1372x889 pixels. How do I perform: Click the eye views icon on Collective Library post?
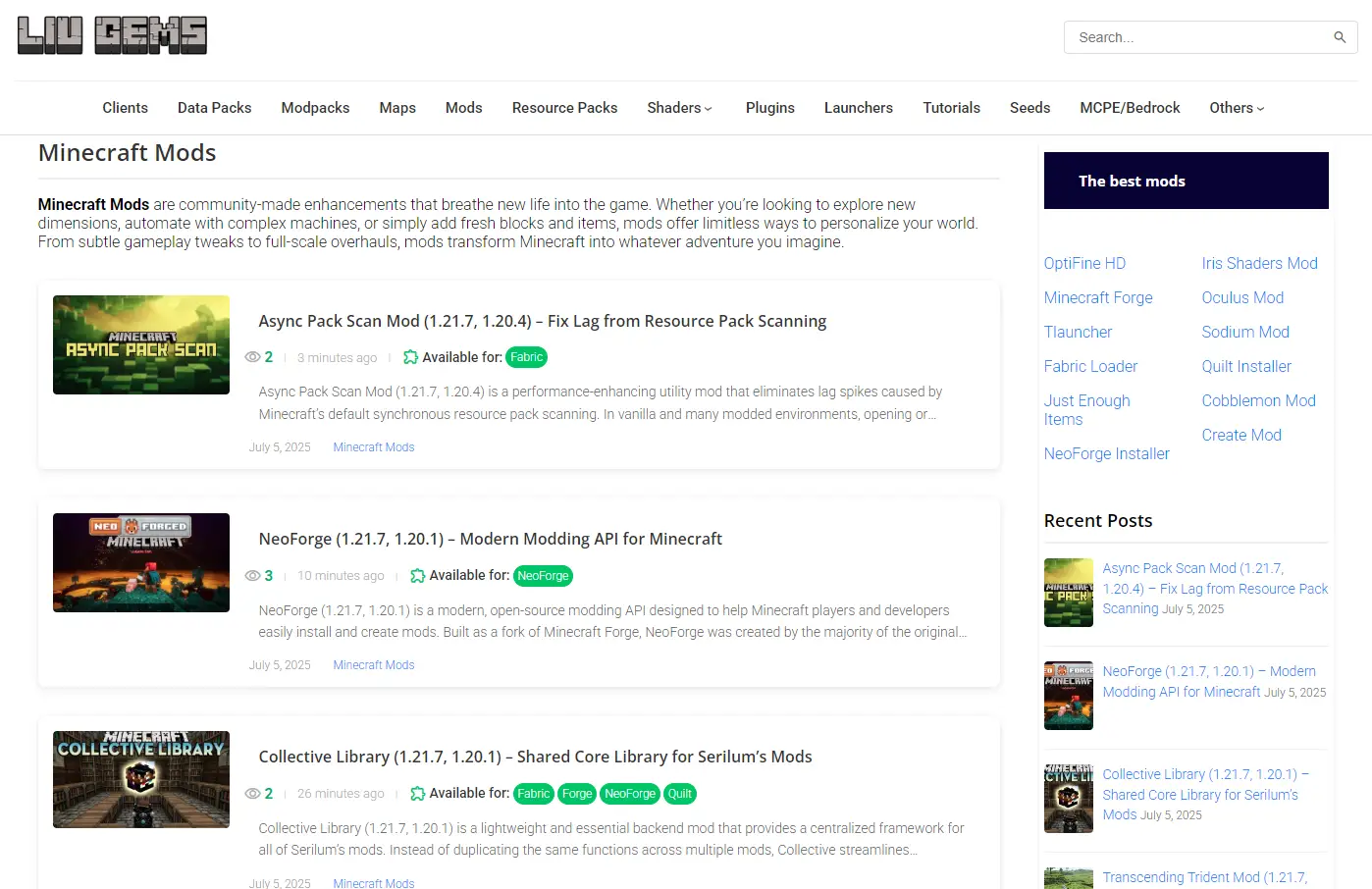(x=252, y=794)
